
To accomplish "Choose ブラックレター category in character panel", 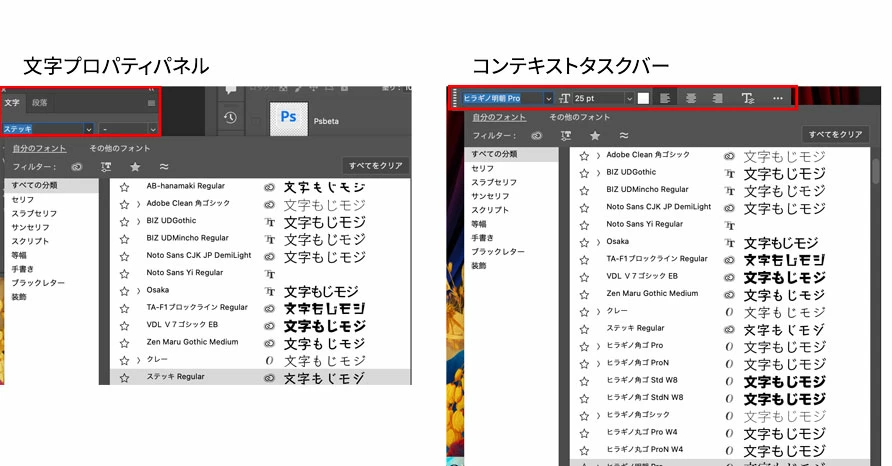I will tap(38, 283).
